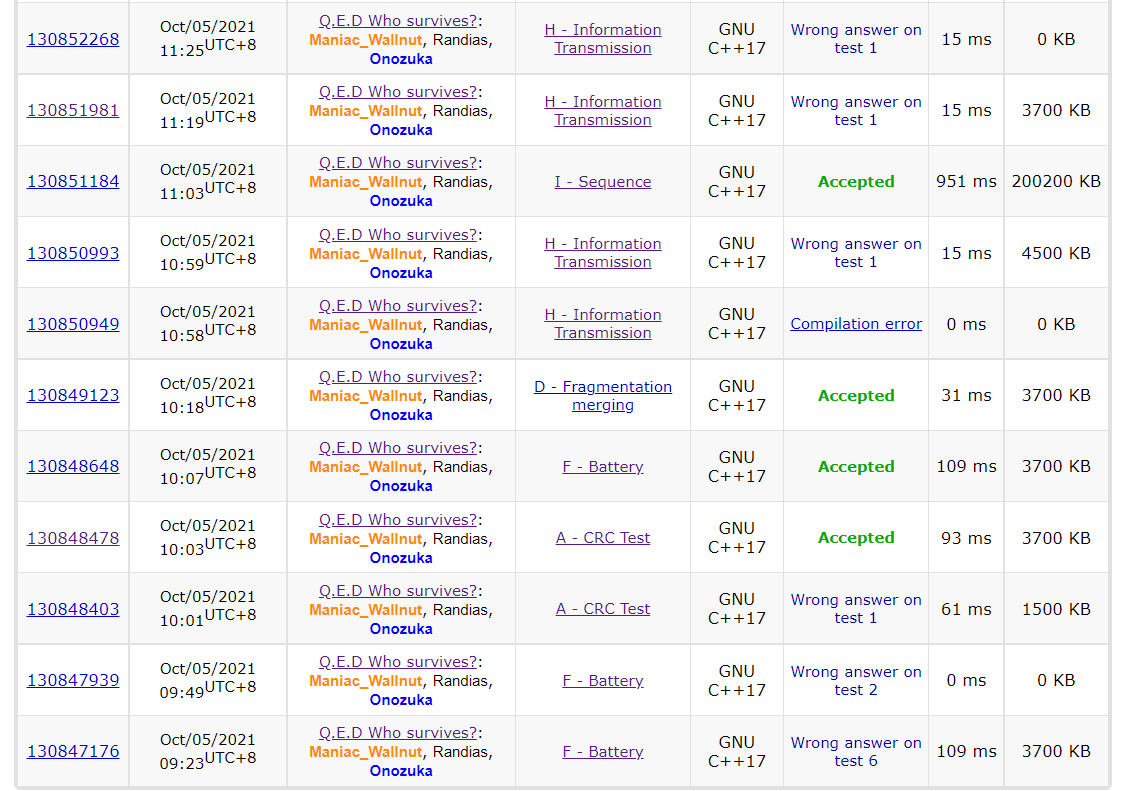Open submission ID 130851981
This screenshot has height=791, width=1121.
73,110
